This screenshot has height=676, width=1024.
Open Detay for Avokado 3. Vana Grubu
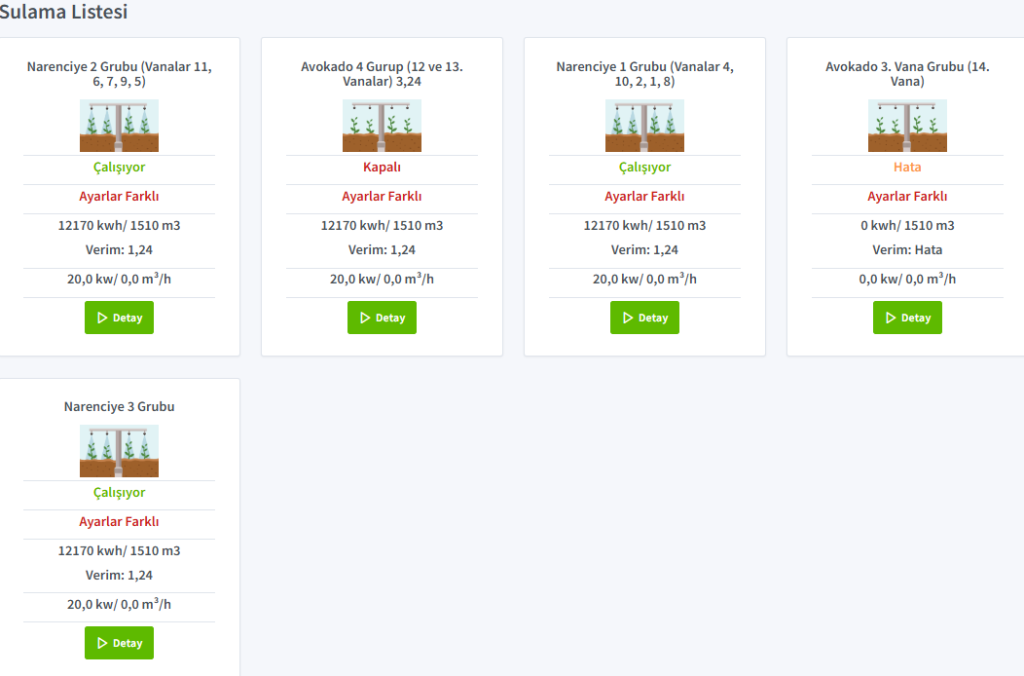(907, 318)
